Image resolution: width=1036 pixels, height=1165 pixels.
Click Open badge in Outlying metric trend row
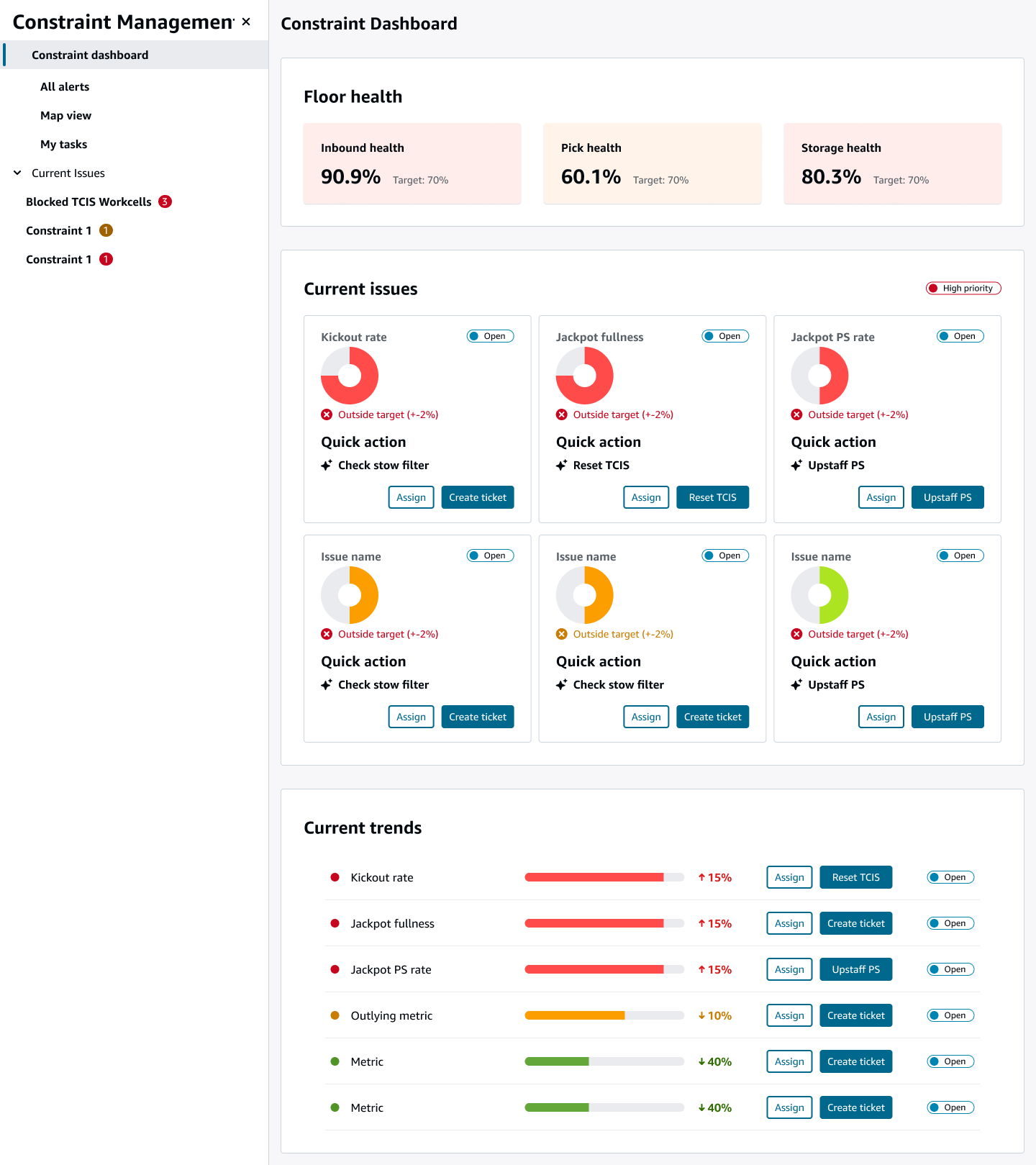[950, 1015]
